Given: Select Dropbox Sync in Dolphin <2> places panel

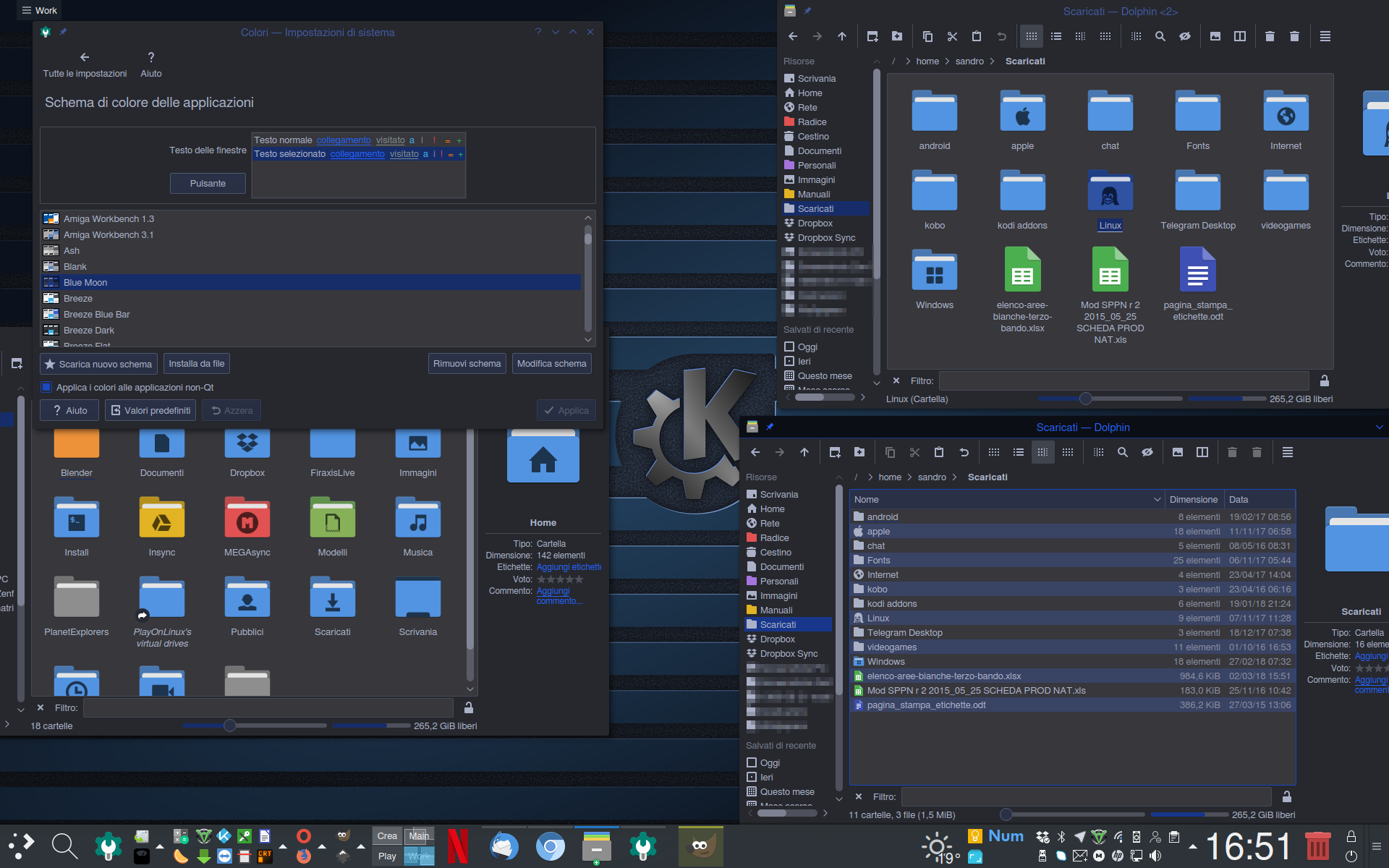Looking at the screenshot, I should pyautogui.click(x=826, y=237).
